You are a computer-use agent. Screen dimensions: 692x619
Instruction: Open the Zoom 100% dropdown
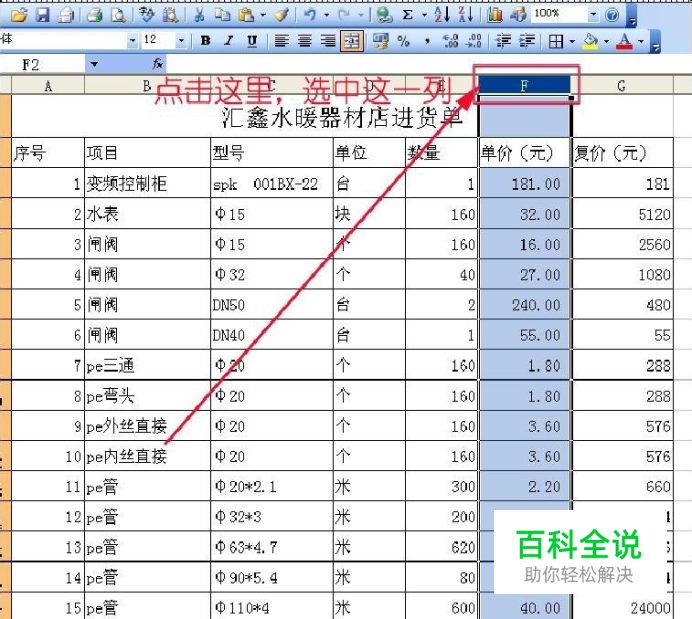[x=593, y=15]
